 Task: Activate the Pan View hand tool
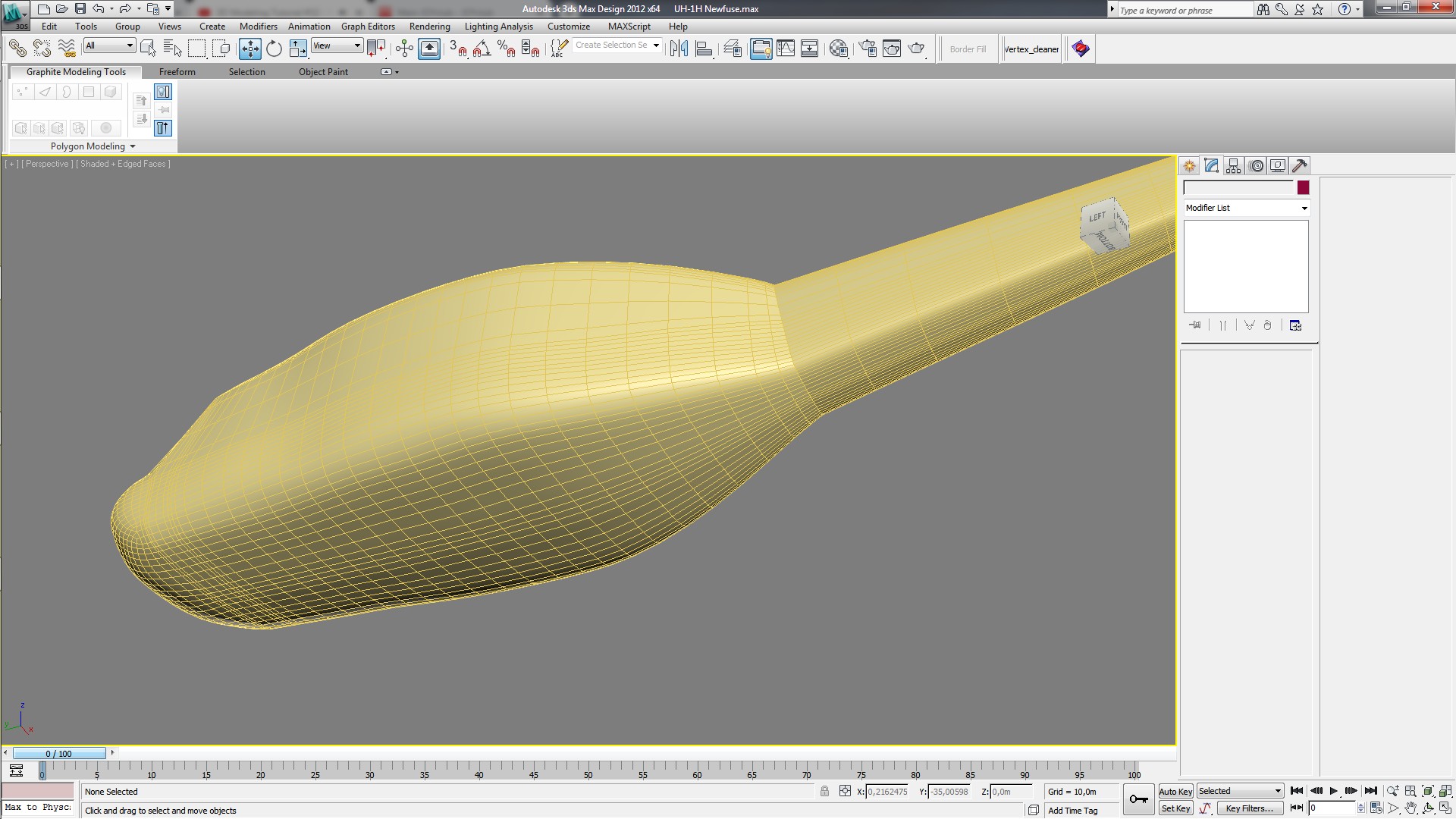pyautogui.click(x=1410, y=808)
